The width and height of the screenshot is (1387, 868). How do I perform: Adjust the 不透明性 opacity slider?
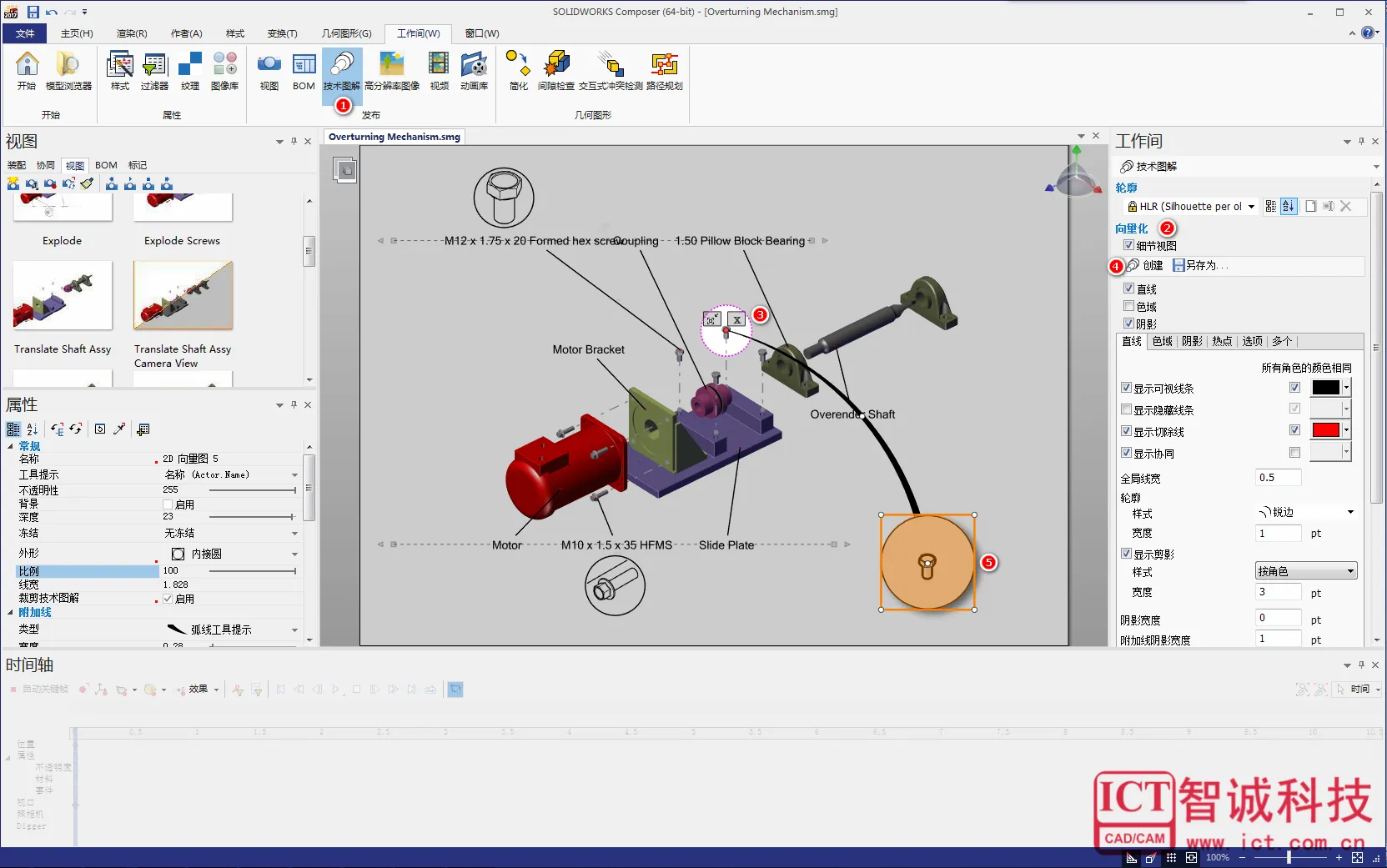pos(253,490)
